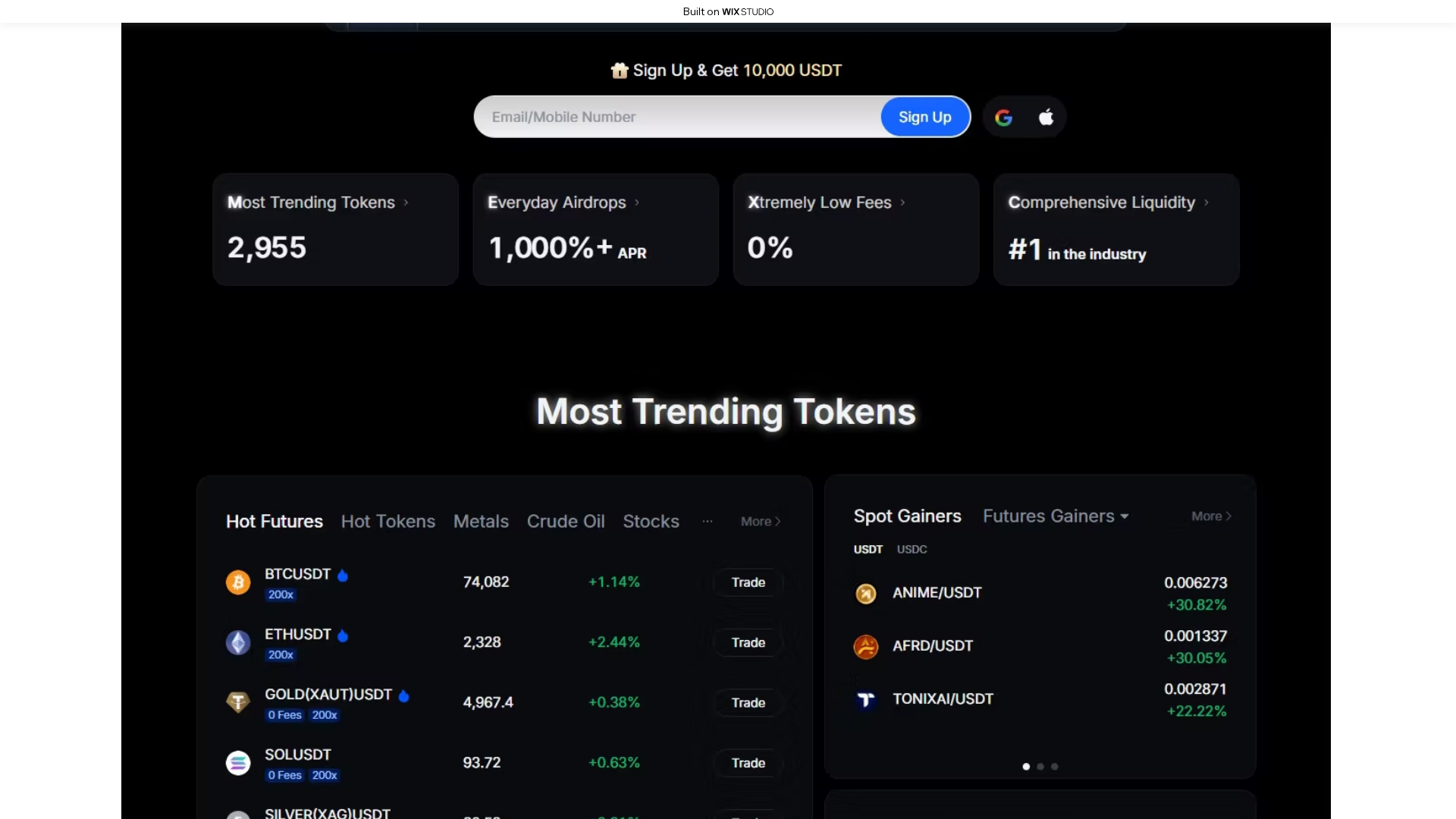Switch to the Hot Tokens tab
This screenshot has width=1456, height=819.
388,522
